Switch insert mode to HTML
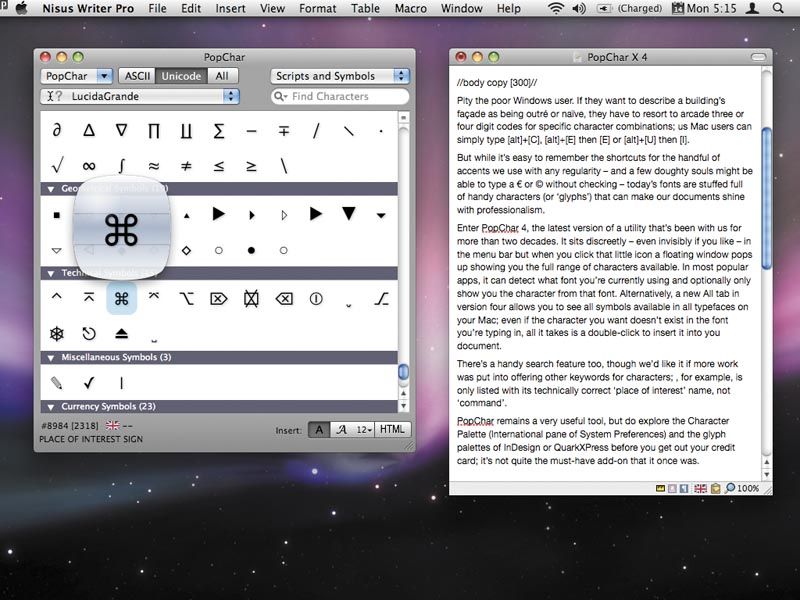 coord(392,430)
